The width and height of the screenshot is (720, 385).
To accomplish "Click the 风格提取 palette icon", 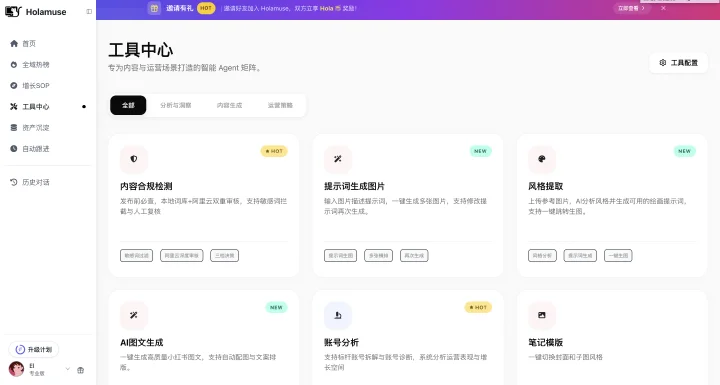I will pyautogui.click(x=542, y=159).
